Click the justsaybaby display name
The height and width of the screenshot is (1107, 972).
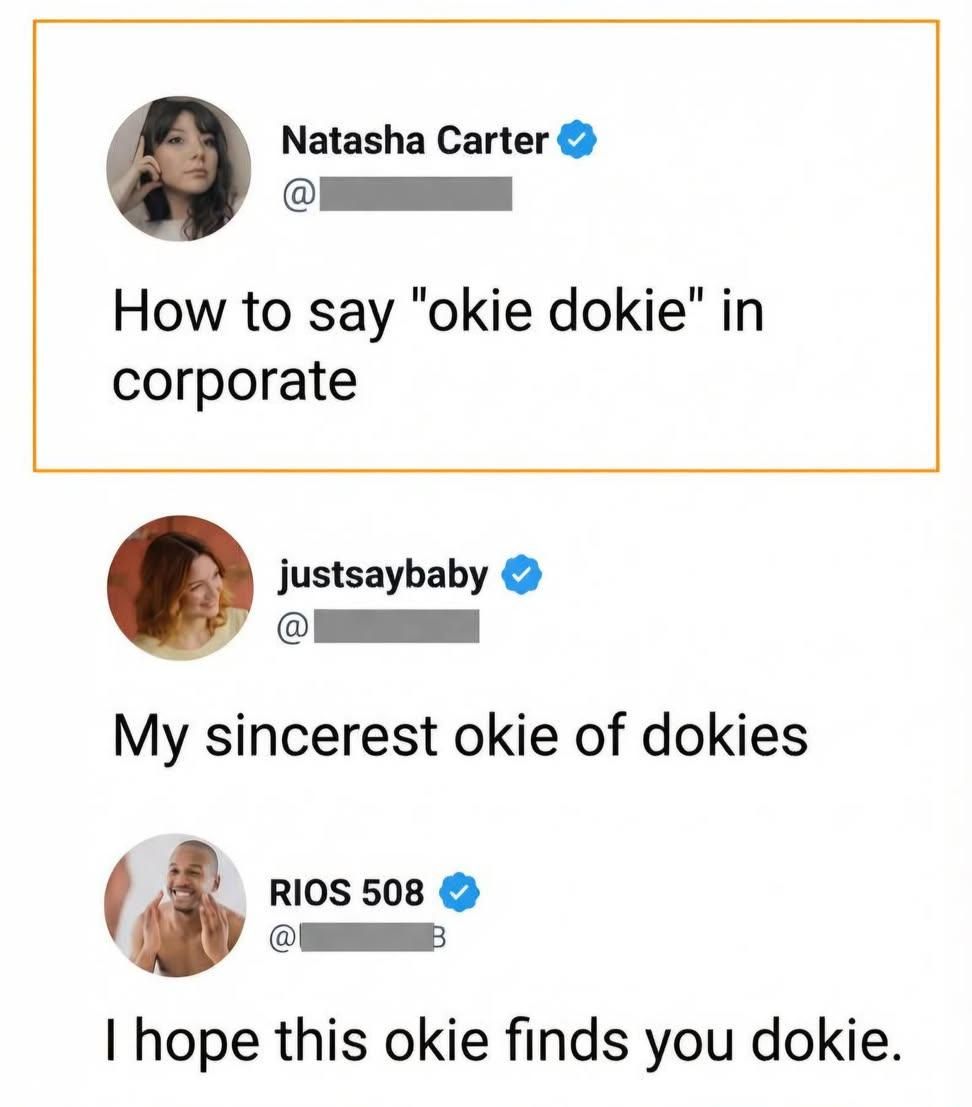point(384,576)
